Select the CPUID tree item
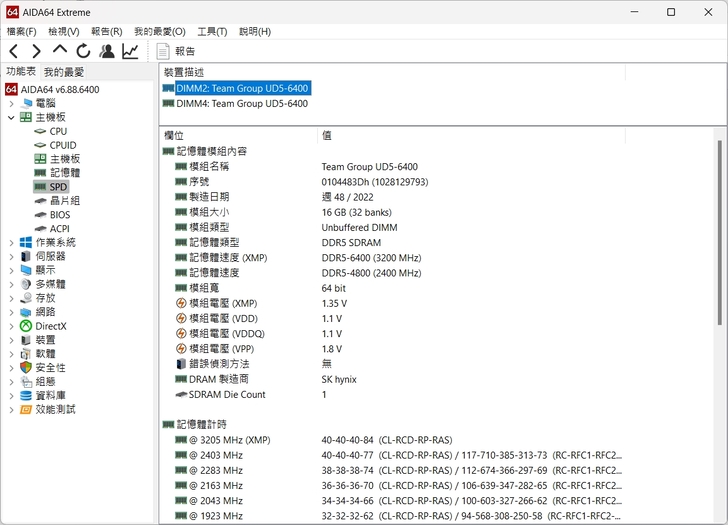 click(62, 145)
